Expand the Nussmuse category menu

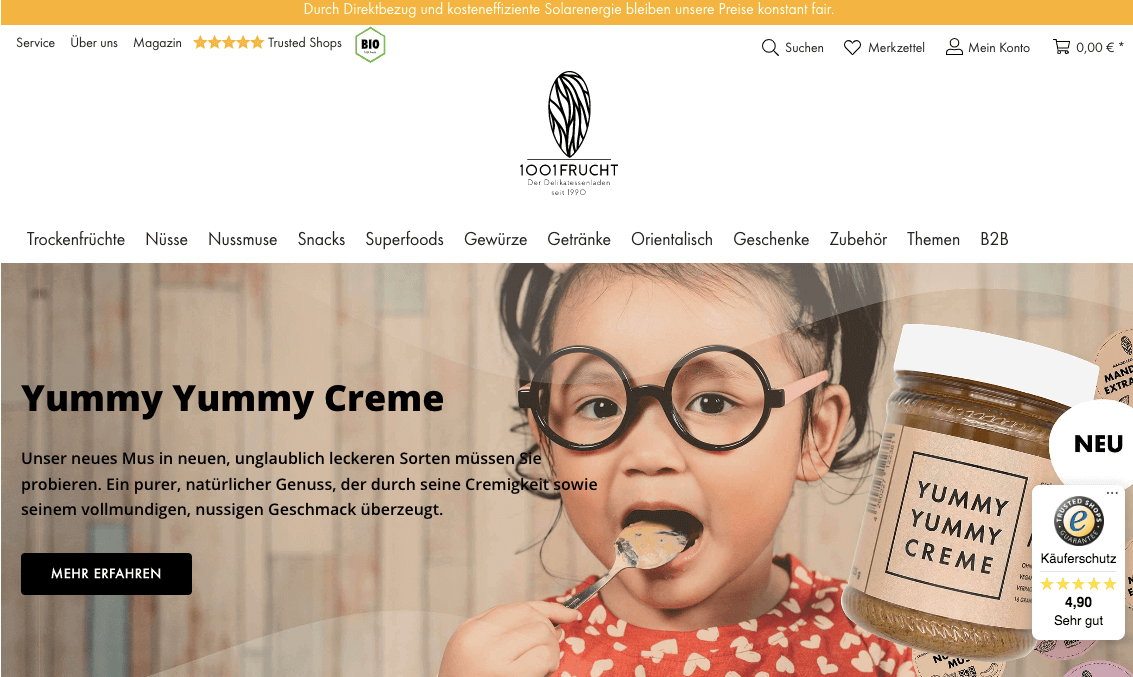tap(243, 239)
